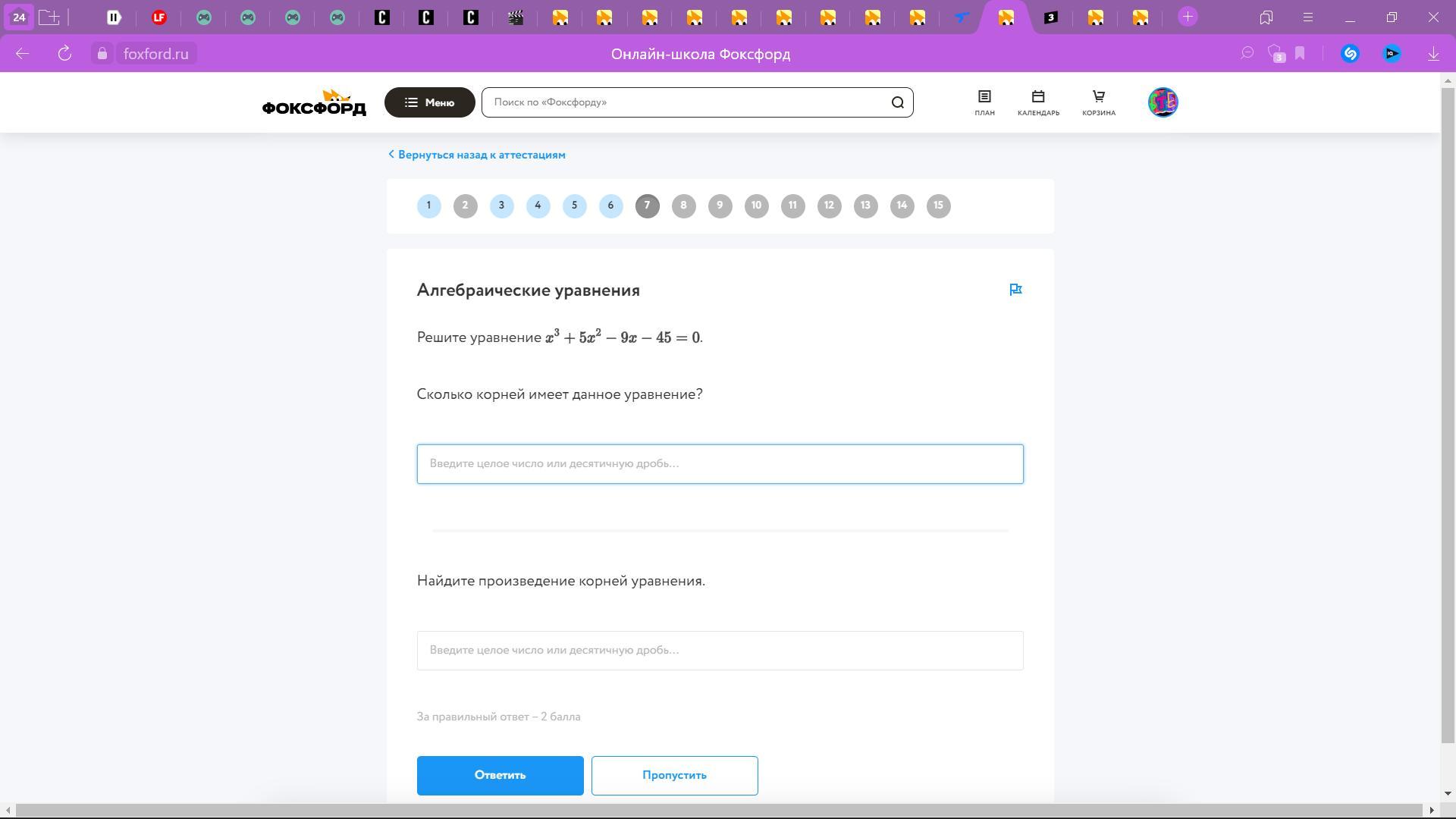Open the shopping cart (Корзина)
1456x819 pixels.
pyautogui.click(x=1098, y=102)
